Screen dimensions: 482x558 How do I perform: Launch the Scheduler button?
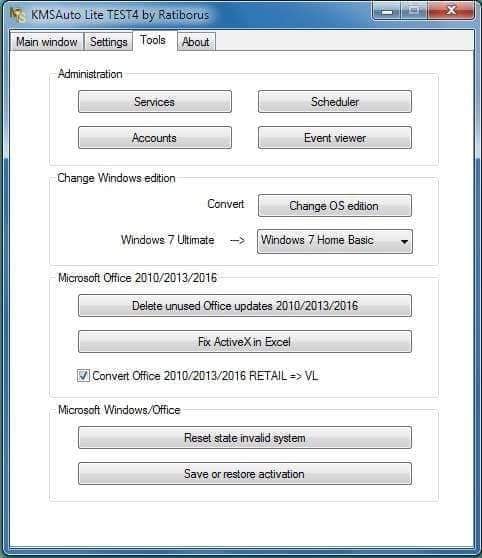[x=335, y=102]
